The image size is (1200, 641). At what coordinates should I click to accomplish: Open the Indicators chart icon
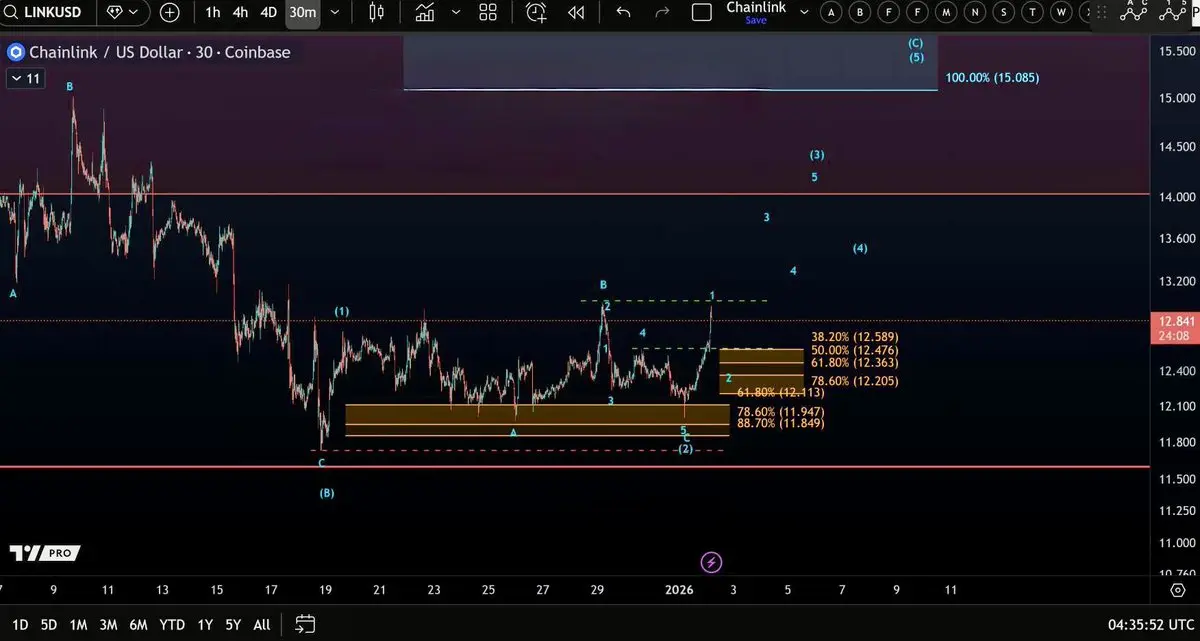point(425,13)
